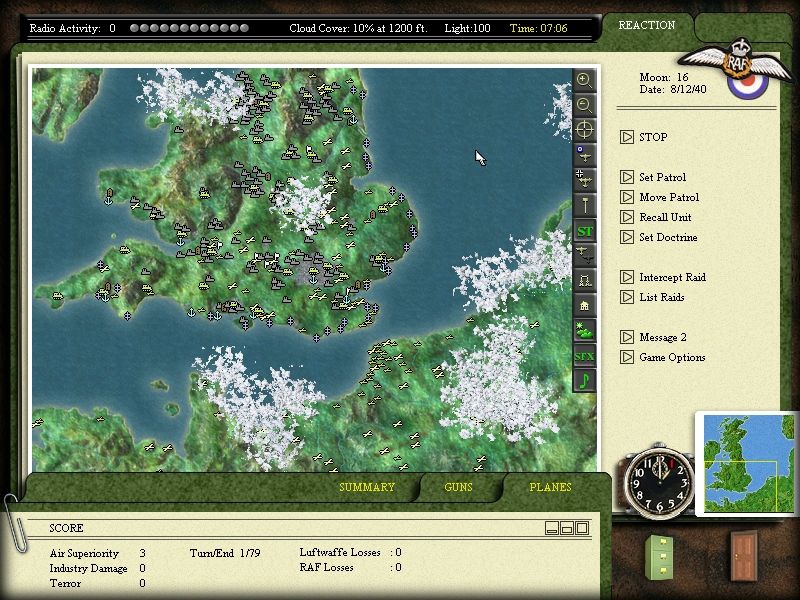Click the zoom out magnifier icon

point(585,105)
